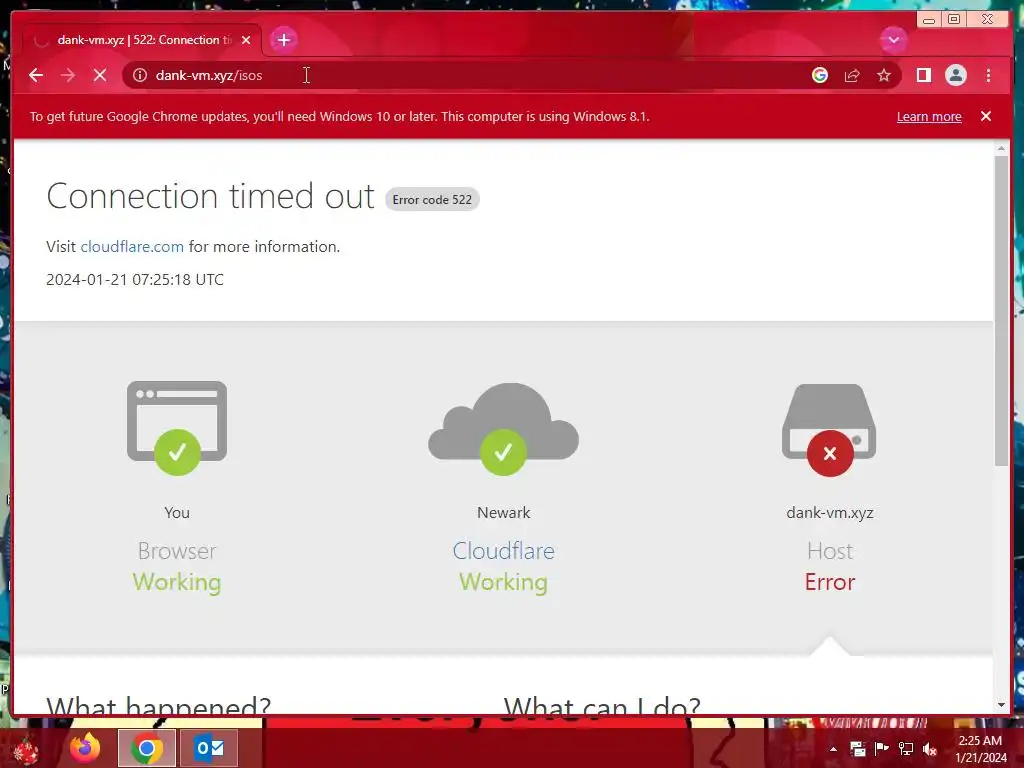The height and width of the screenshot is (768, 1024).
Task: View site information icon in address bar
Action: [140, 75]
